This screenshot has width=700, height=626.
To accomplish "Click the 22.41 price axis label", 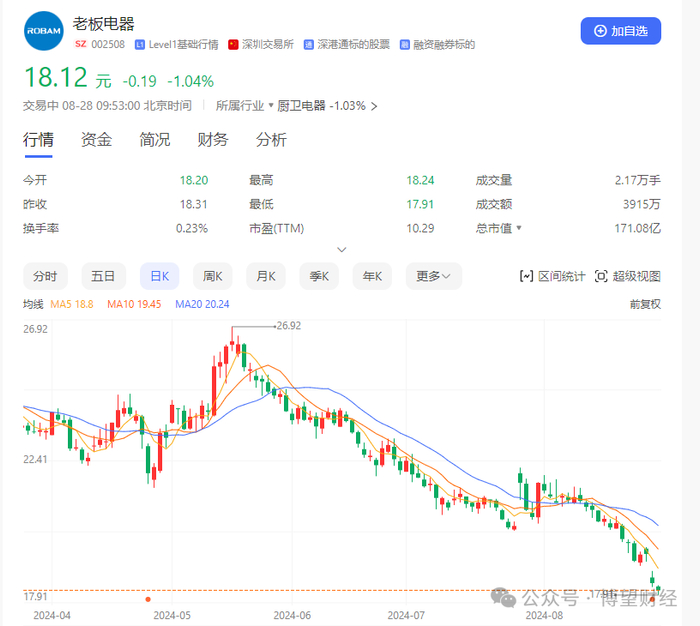I will (35, 459).
